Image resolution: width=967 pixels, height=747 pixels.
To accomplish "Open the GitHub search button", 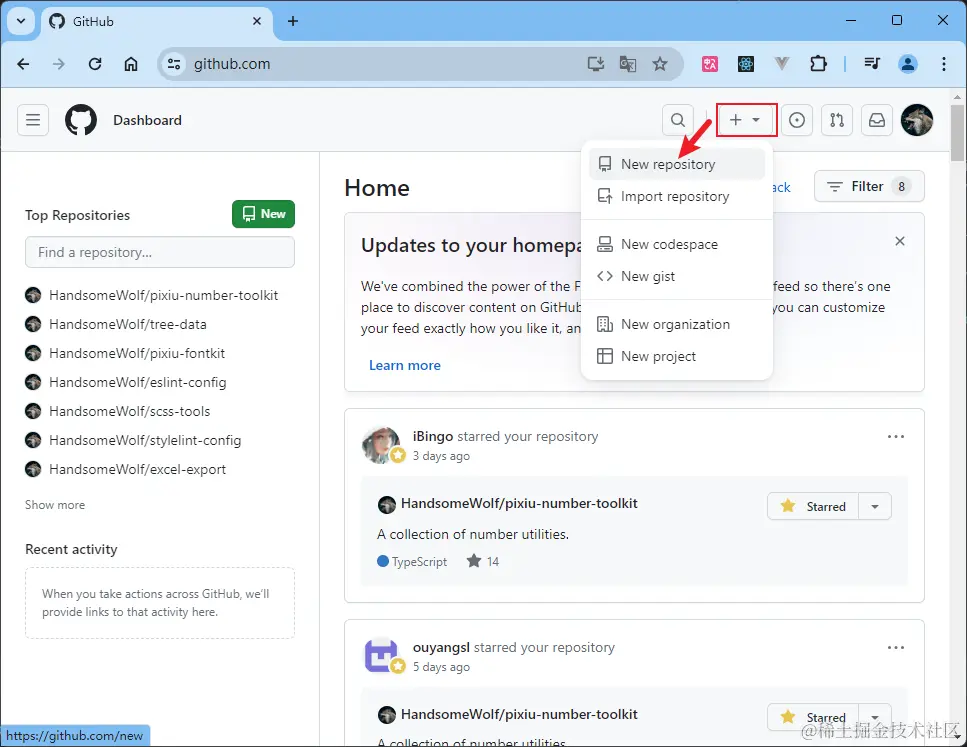I will point(678,120).
